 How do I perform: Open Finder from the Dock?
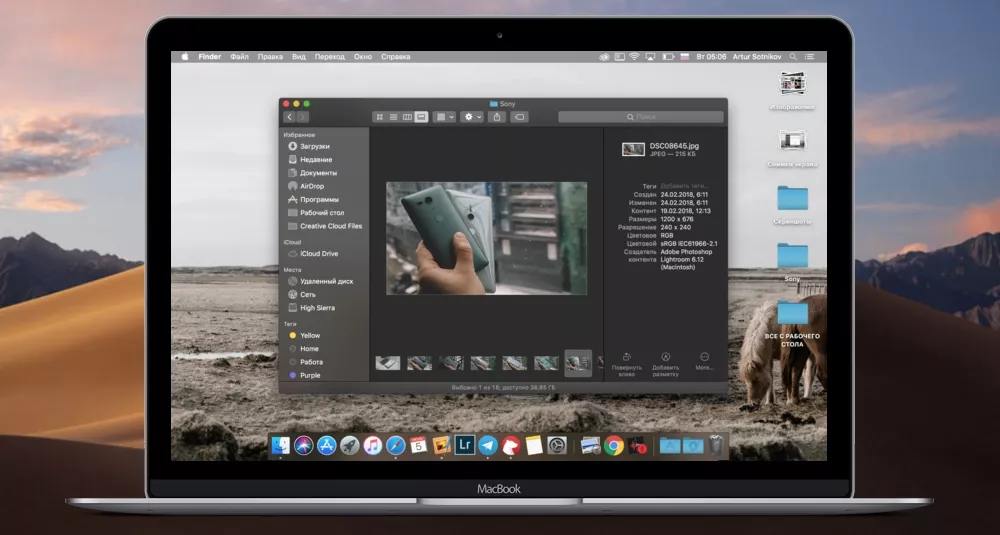click(x=281, y=445)
